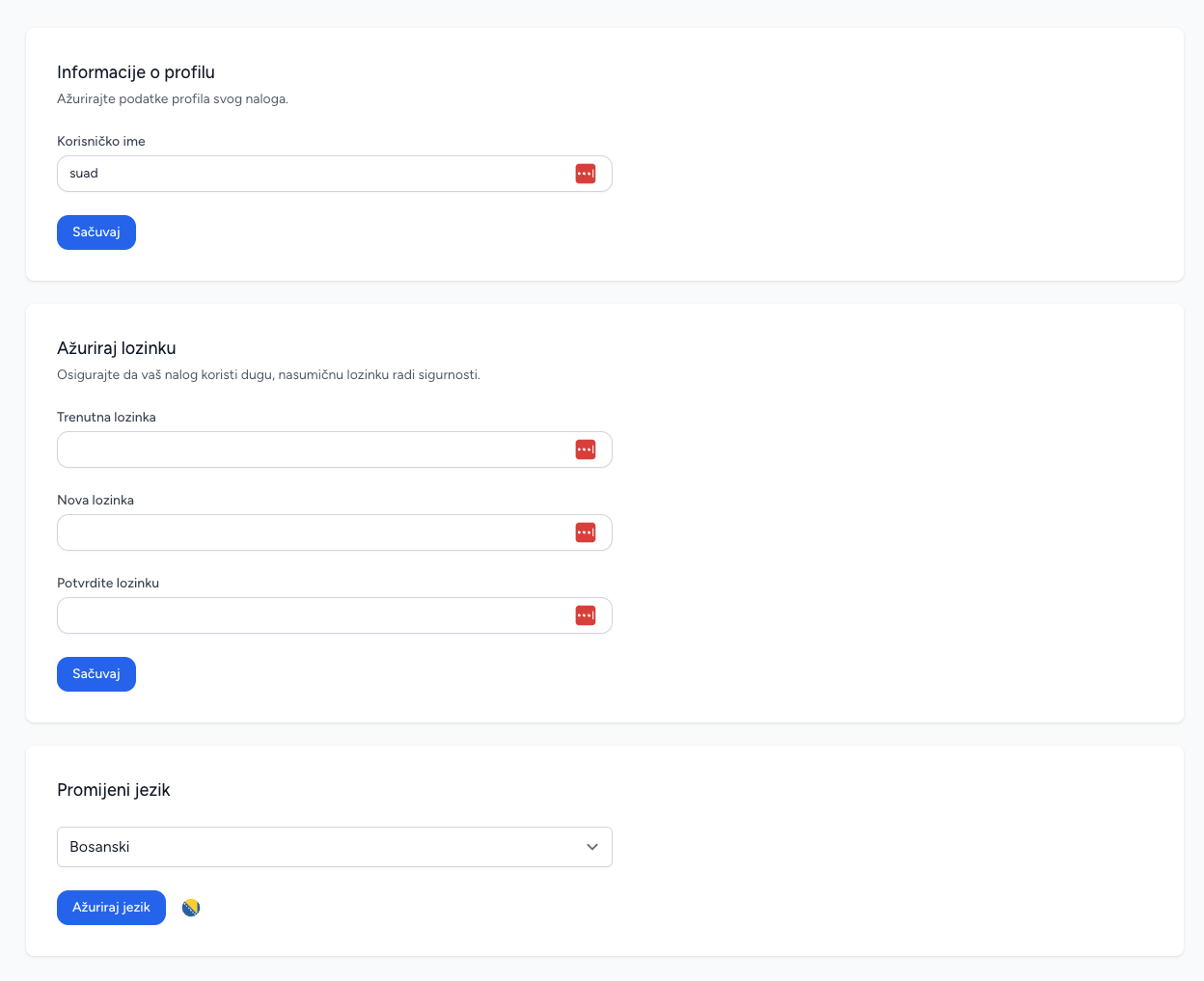Image resolution: width=1204 pixels, height=981 pixels.
Task: Click the Nova lozinka label
Action: click(x=96, y=500)
